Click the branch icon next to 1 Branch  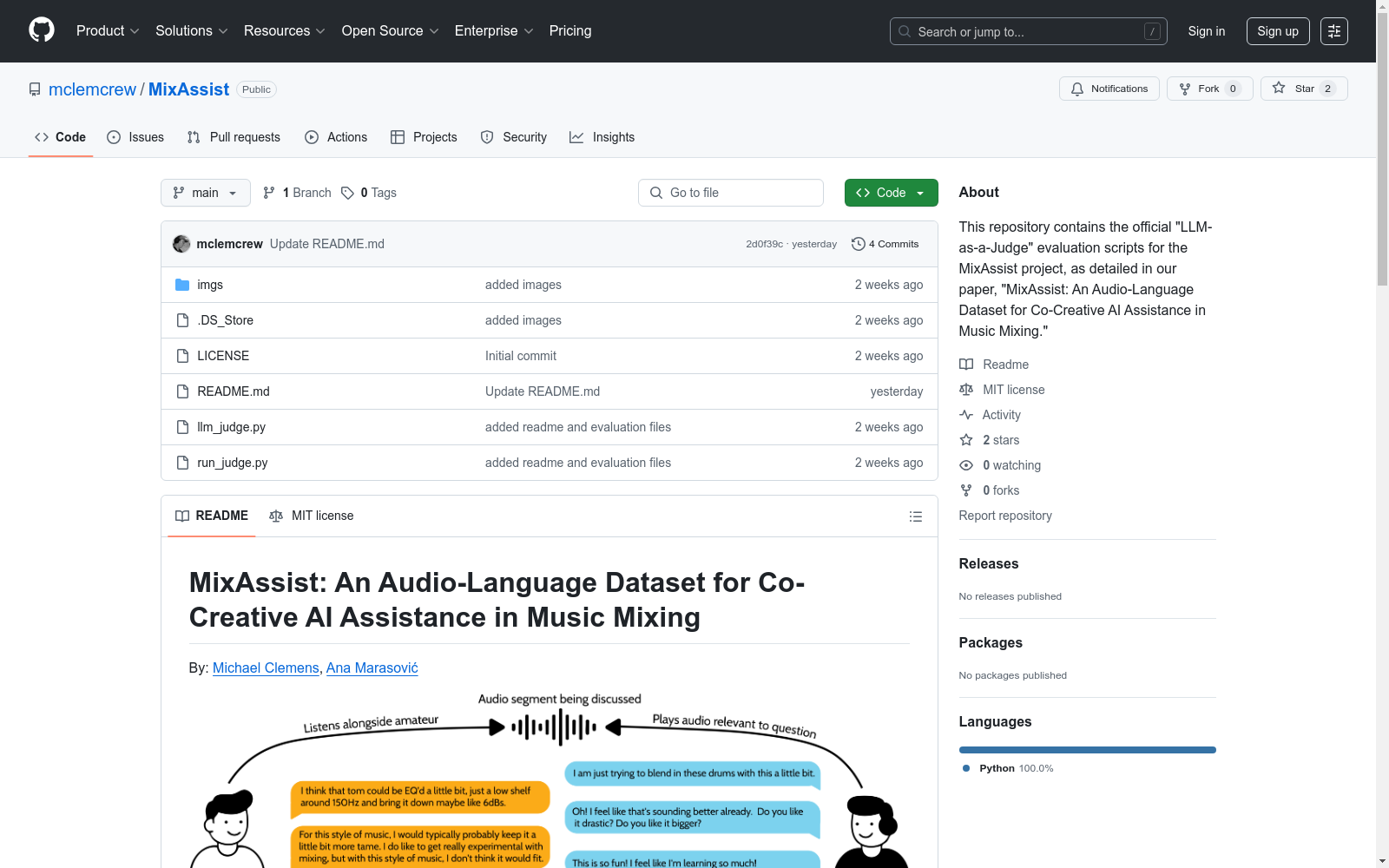[x=269, y=193]
